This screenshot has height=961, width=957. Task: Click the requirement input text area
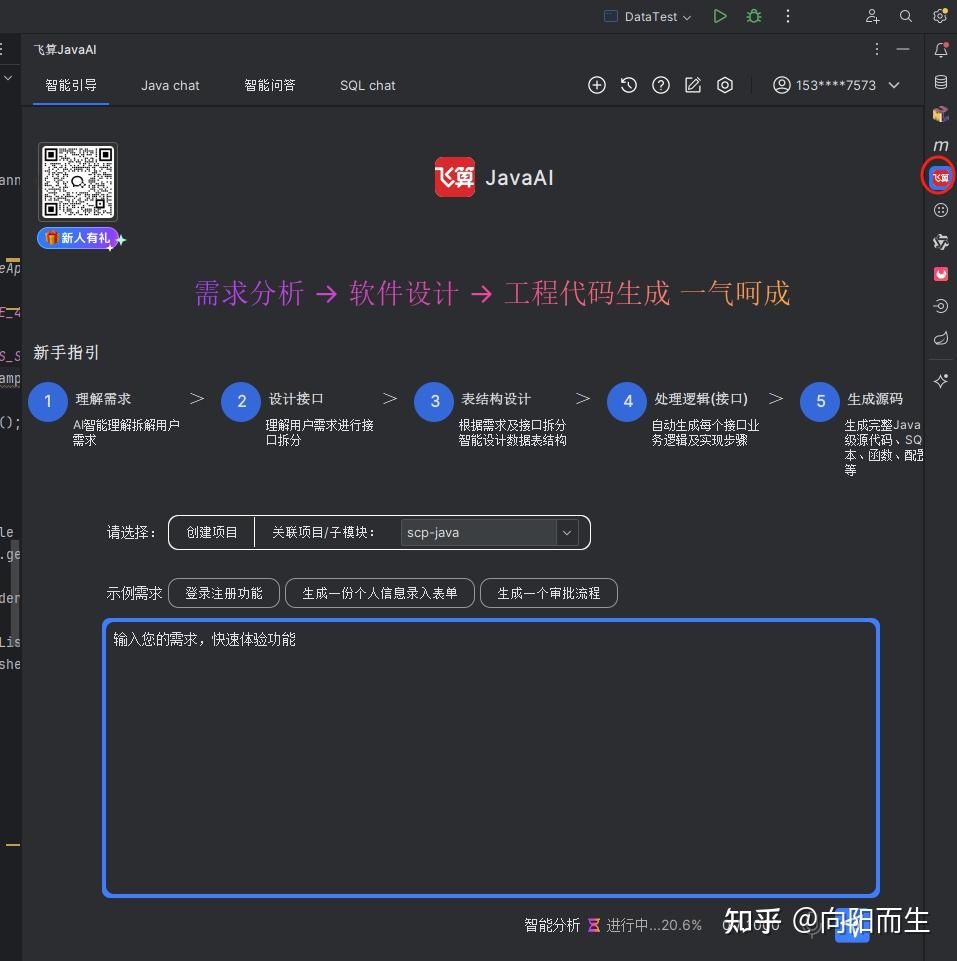tap(490, 757)
